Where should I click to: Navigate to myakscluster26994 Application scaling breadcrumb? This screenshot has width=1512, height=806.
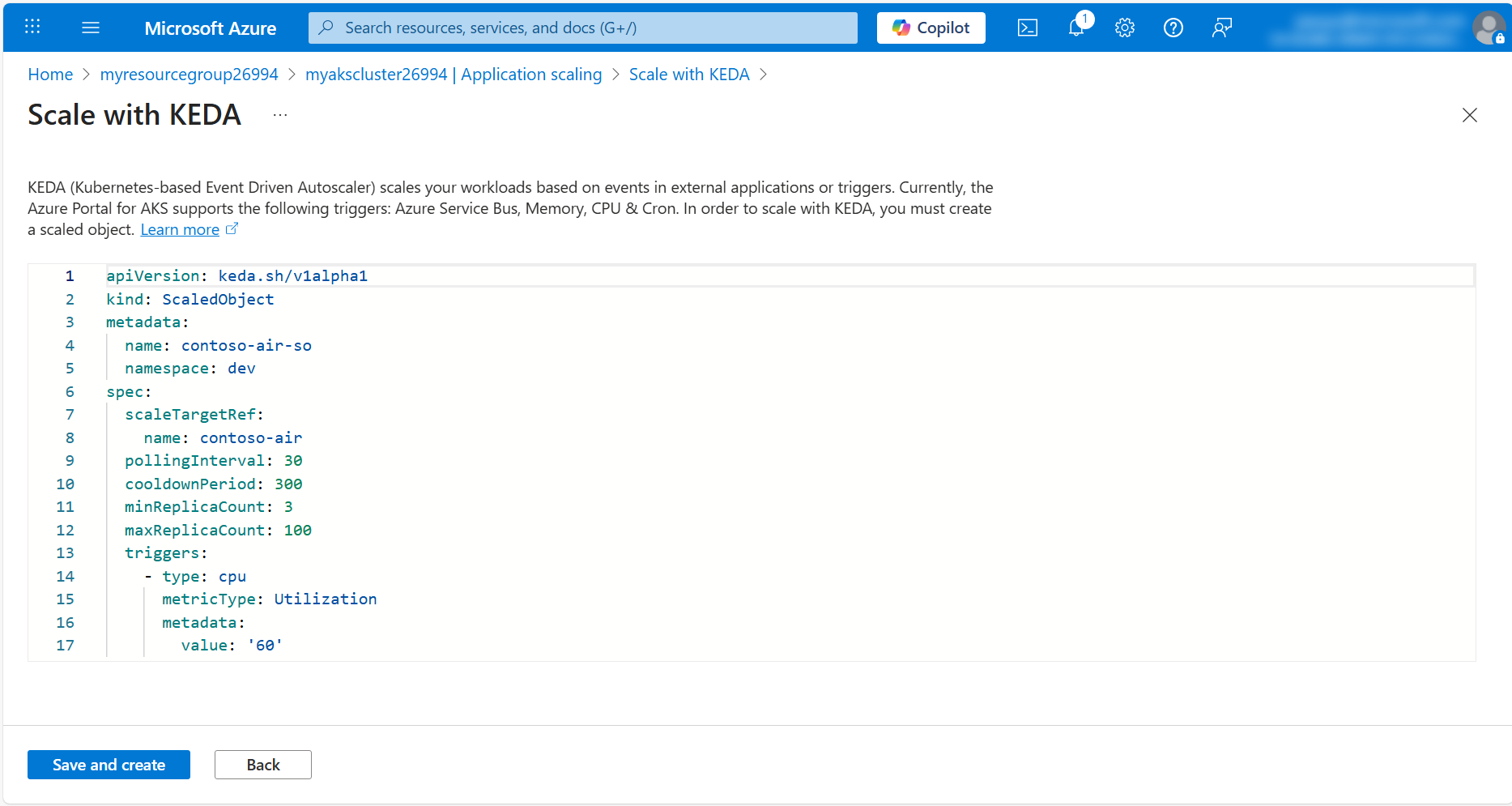tap(454, 74)
